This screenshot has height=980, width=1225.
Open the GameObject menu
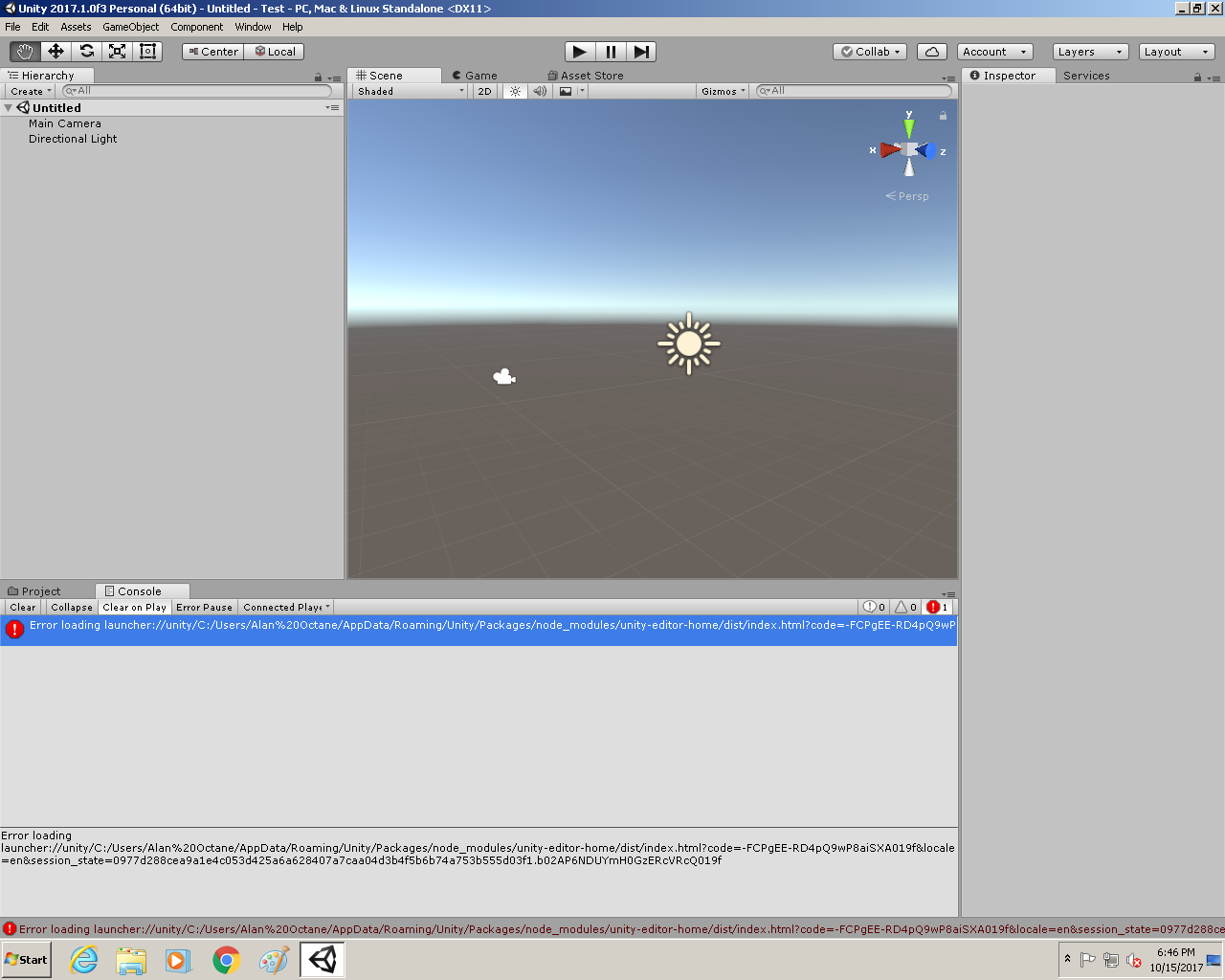point(131,27)
